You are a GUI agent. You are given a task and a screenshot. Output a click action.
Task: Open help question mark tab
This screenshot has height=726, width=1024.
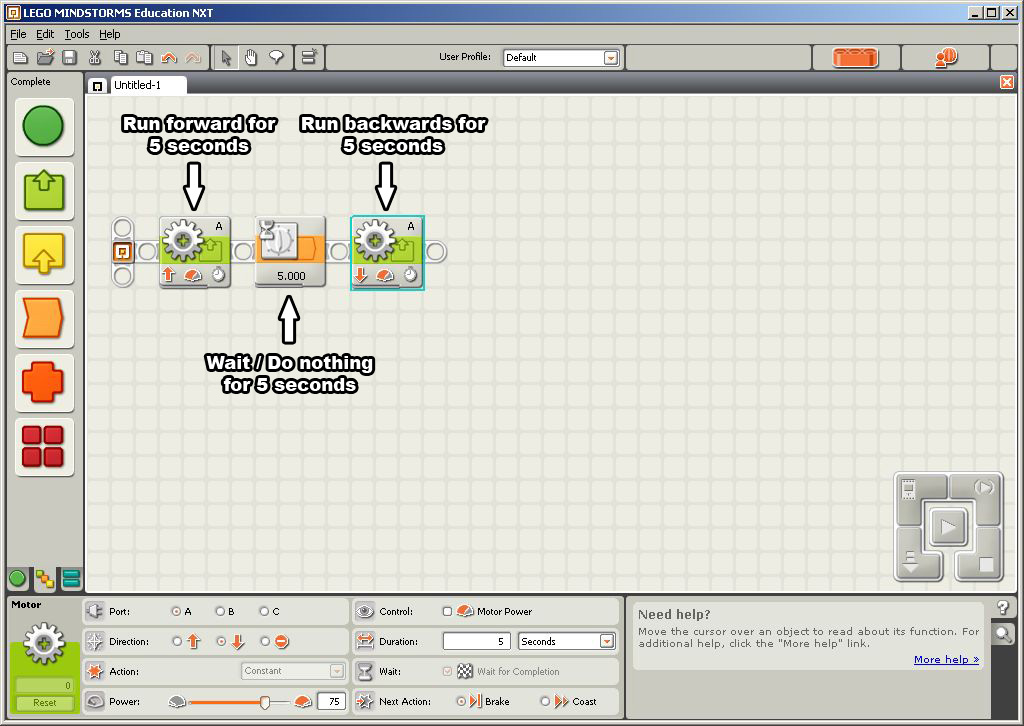tap(1003, 608)
